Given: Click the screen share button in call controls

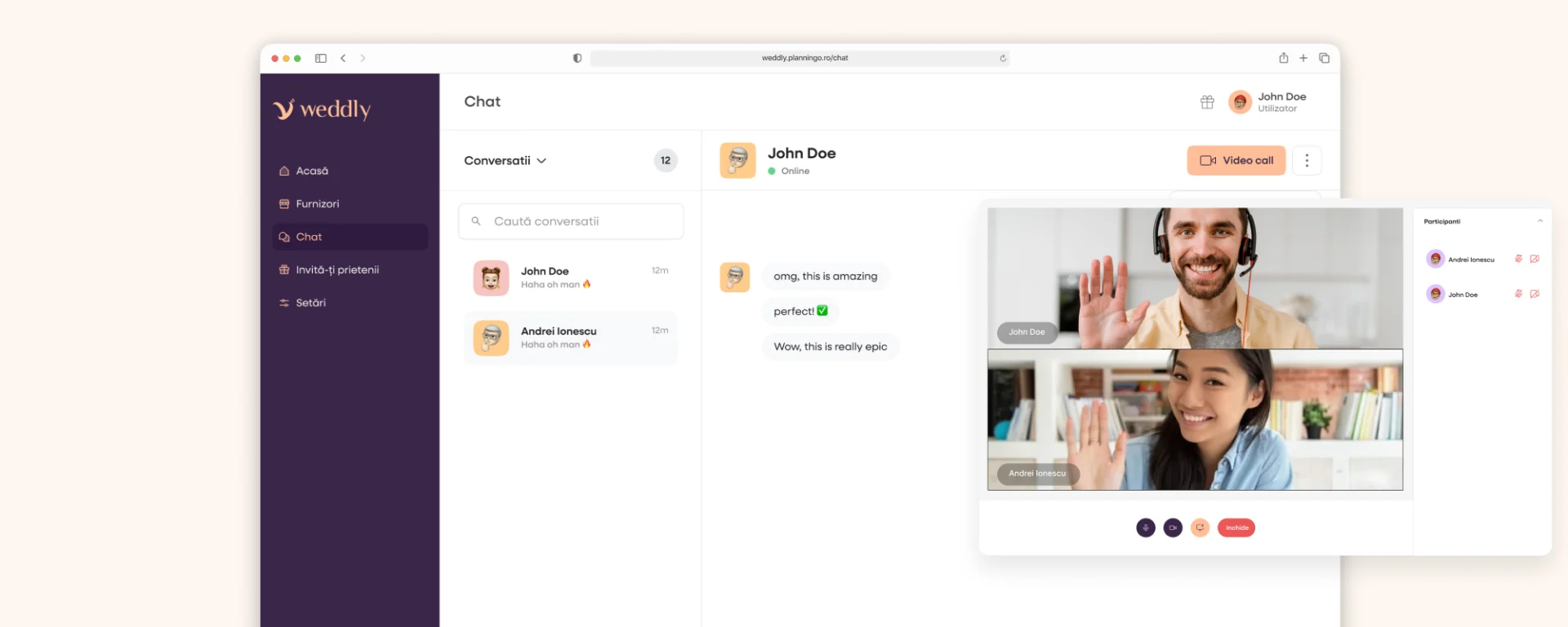Looking at the screenshot, I should (x=1200, y=527).
